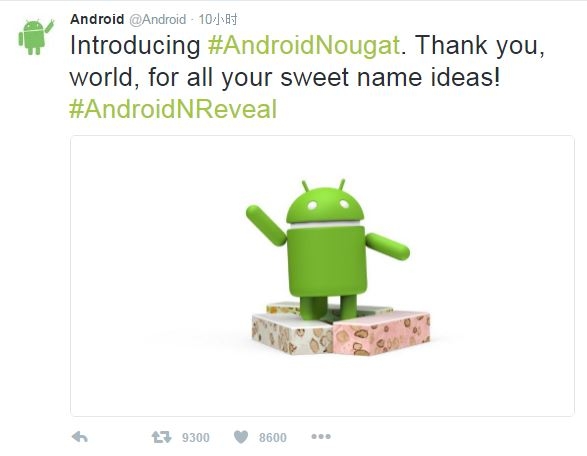587x456 pixels.
Task: Click the white nougat block
Action: 292,334
